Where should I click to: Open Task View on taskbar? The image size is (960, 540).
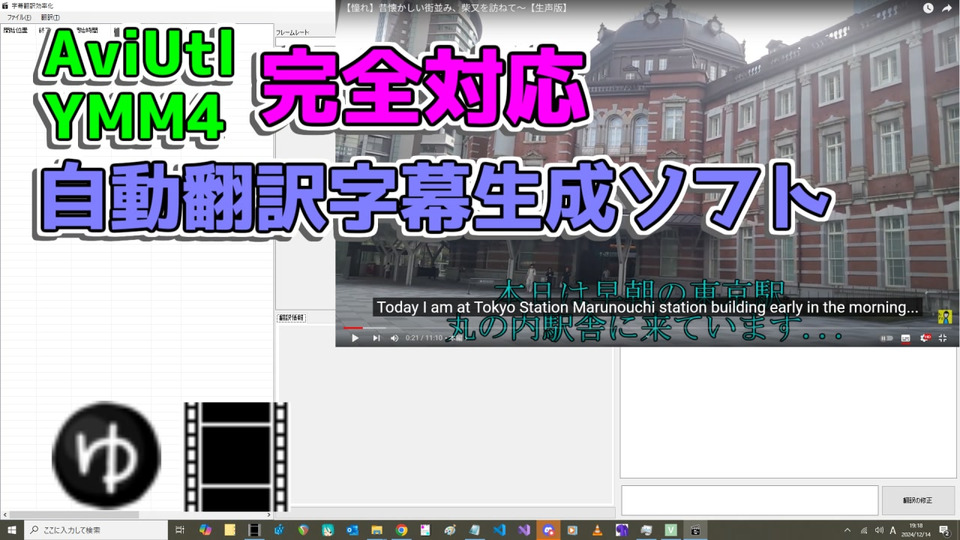point(180,530)
